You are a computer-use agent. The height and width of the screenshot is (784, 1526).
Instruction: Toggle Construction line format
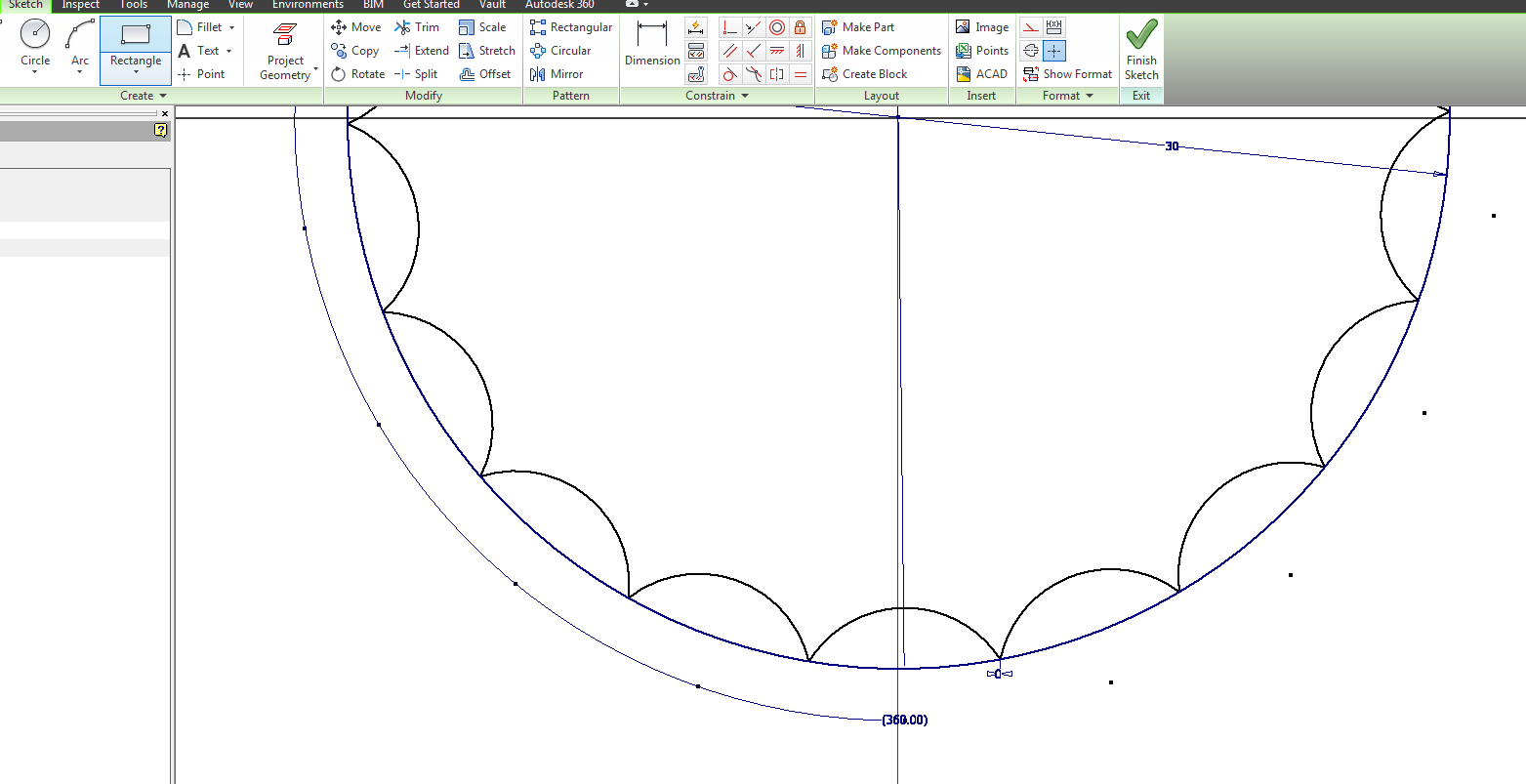click(x=1030, y=27)
